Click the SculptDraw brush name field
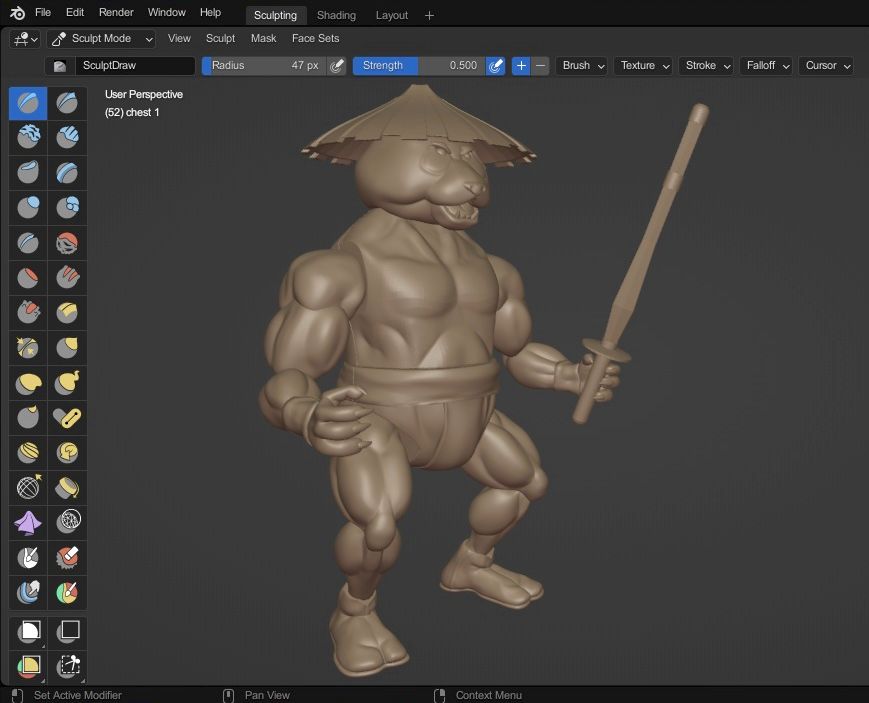The width and height of the screenshot is (869, 703). click(134, 66)
